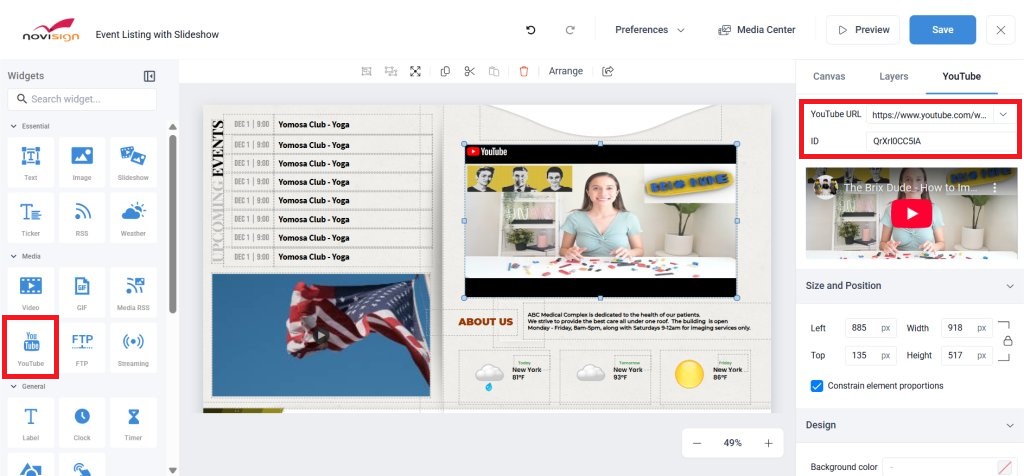Image resolution: width=1024 pixels, height=476 pixels.
Task: Open the Preferences dropdown
Action: [650, 30]
